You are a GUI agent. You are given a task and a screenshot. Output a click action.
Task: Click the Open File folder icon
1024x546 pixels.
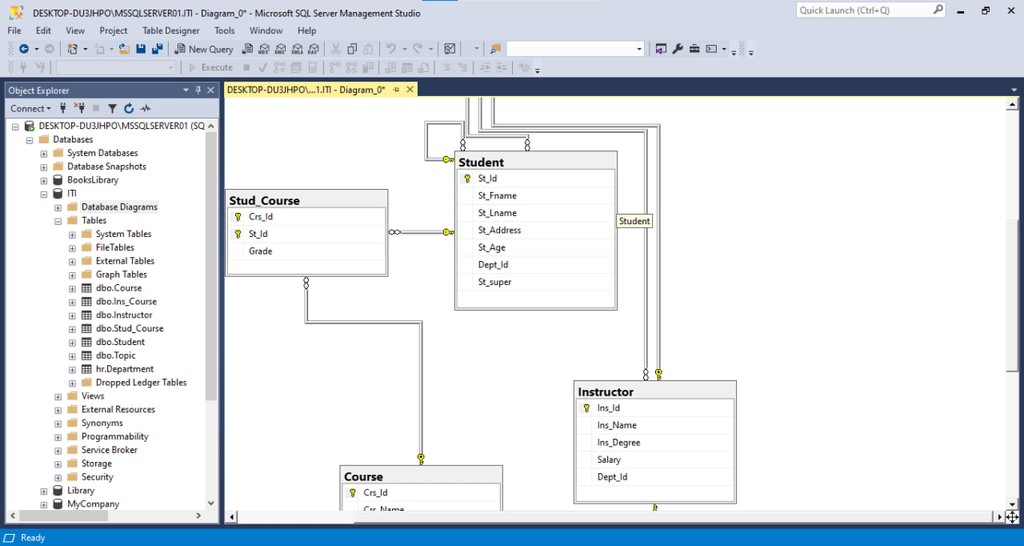tap(124, 49)
